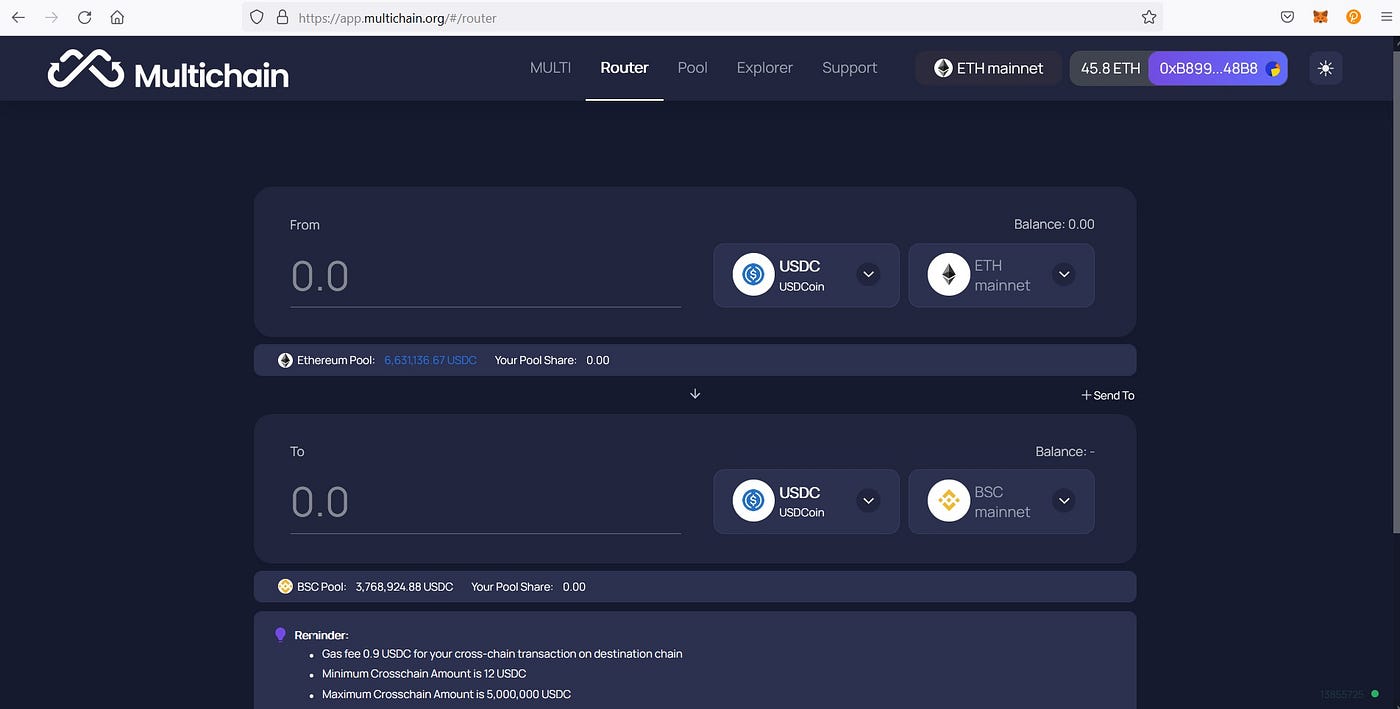This screenshot has height=709, width=1400.
Task: Click Minimum Crosschain Amount is 12 USDC
Action: tap(424, 673)
